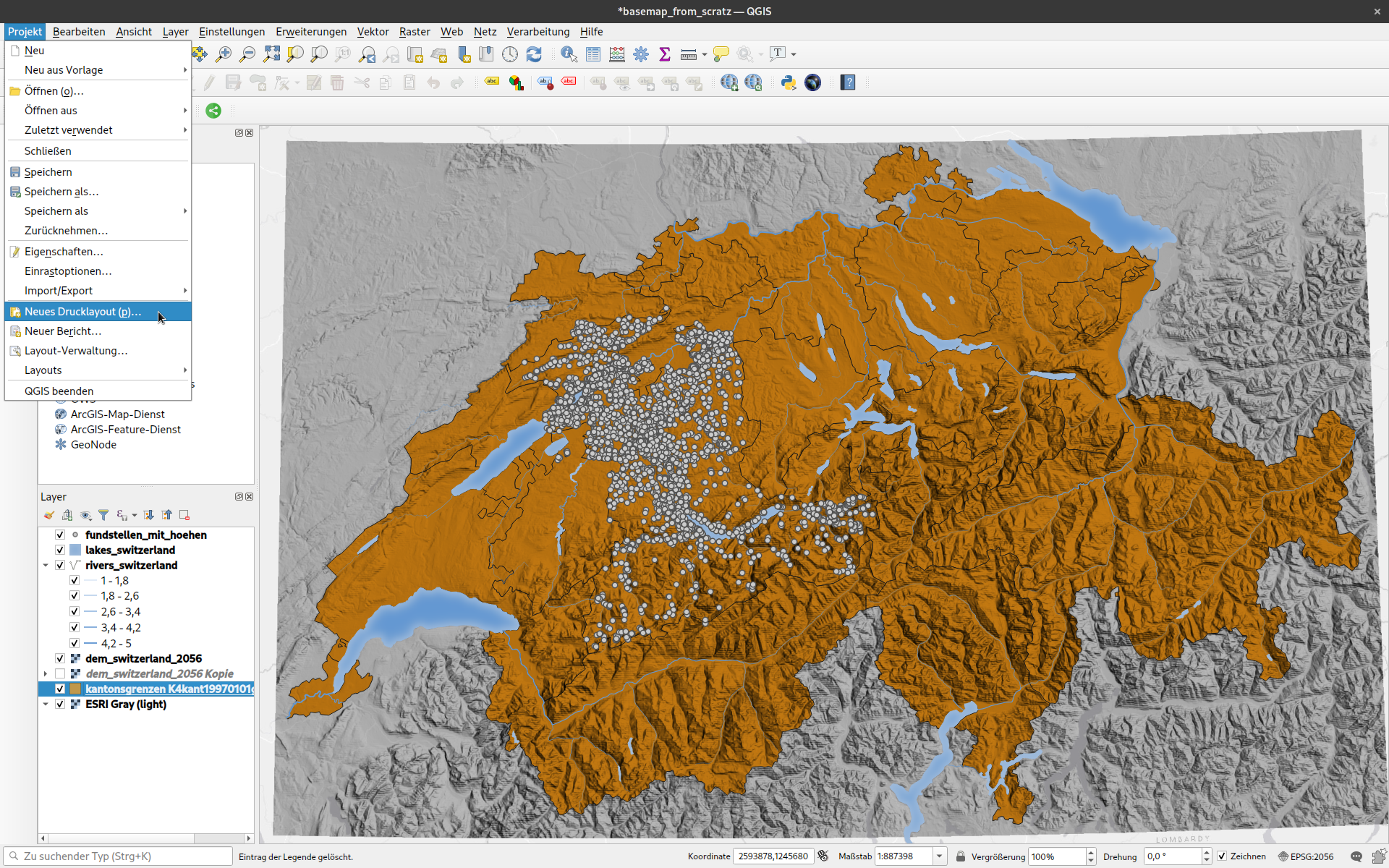Click the kantonsgrenzen orange color swatch

click(x=75, y=689)
